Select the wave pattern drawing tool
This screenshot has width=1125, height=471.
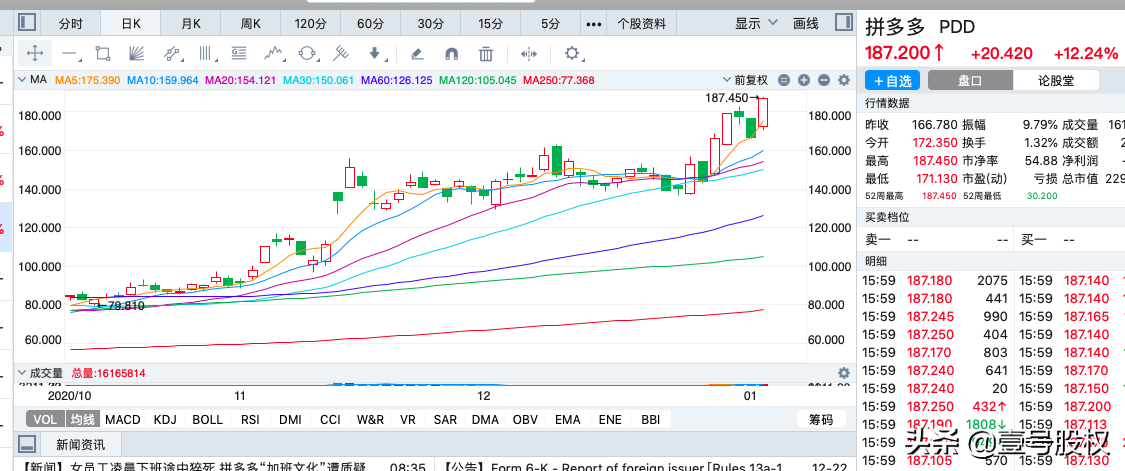point(273,53)
